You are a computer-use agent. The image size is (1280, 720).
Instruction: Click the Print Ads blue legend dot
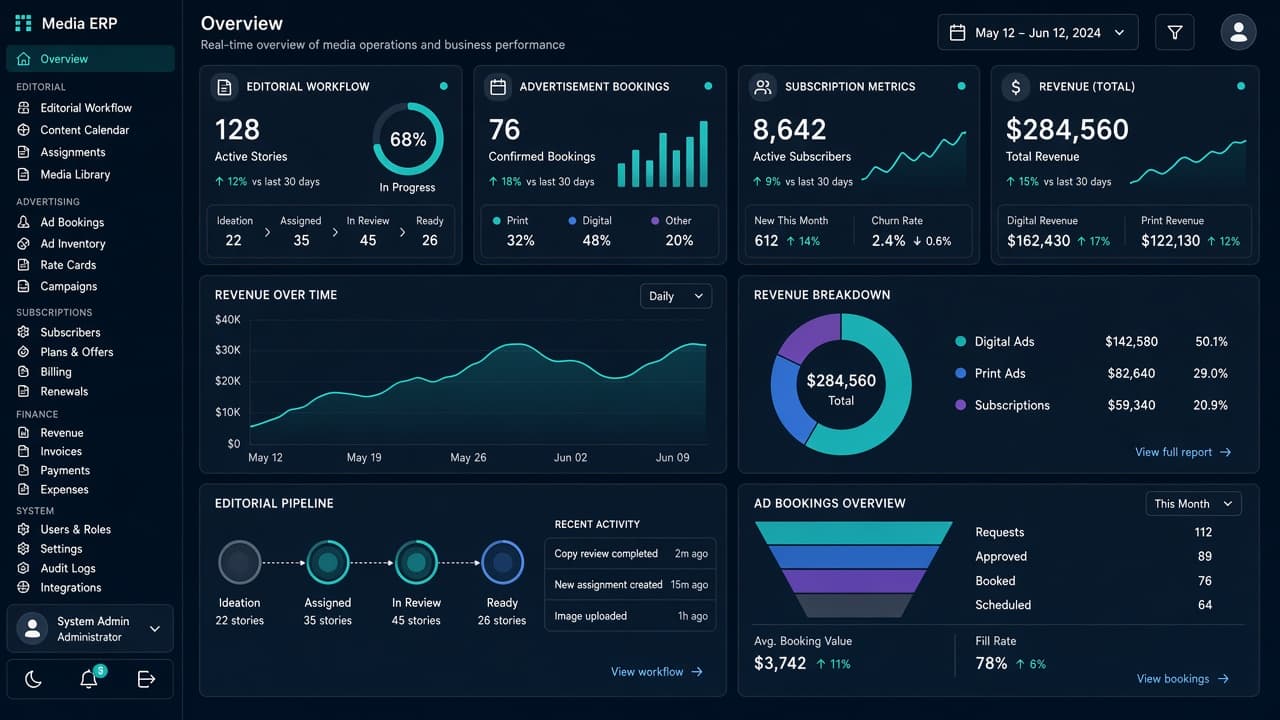point(961,373)
